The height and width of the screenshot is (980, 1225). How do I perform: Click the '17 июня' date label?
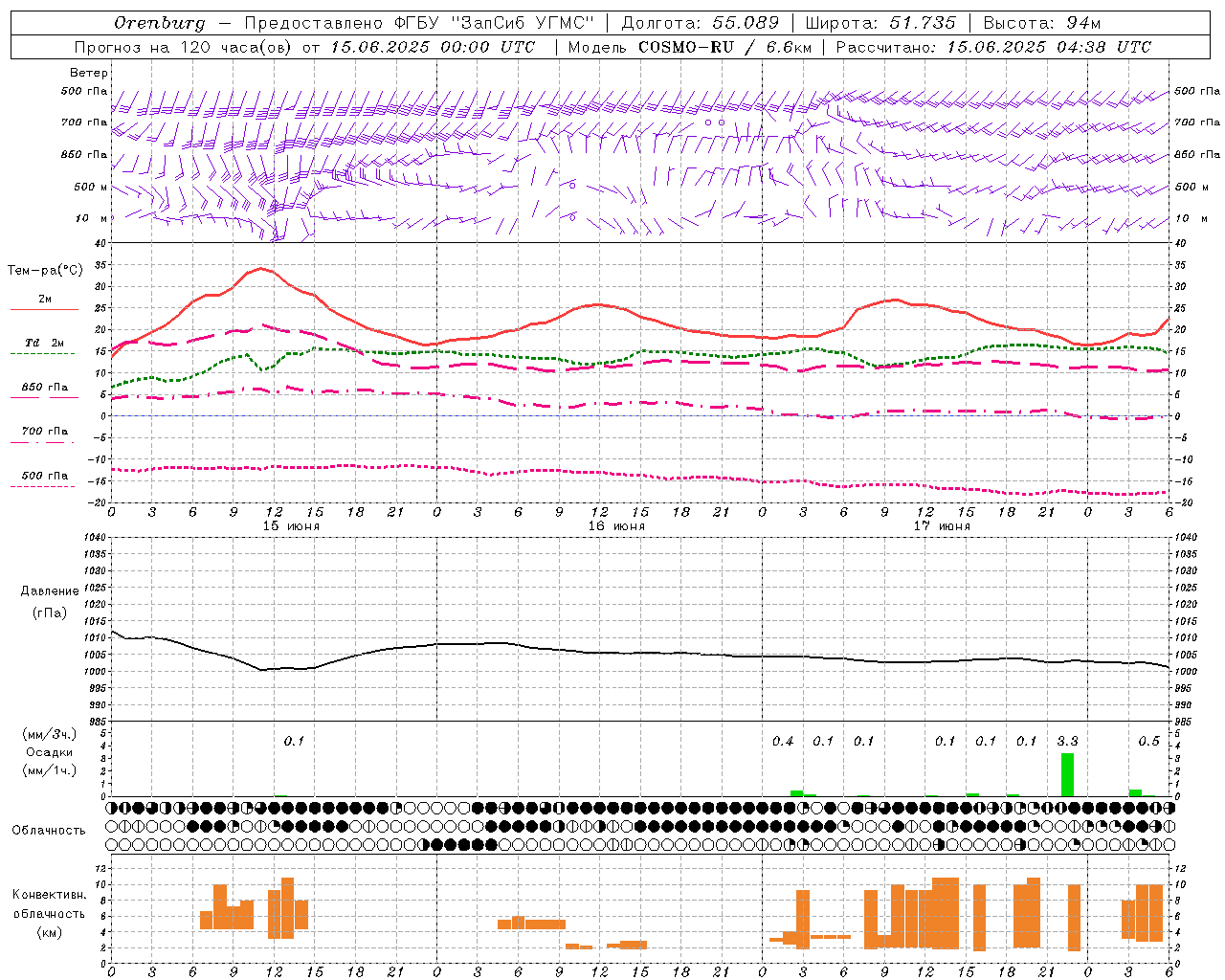pos(942,526)
